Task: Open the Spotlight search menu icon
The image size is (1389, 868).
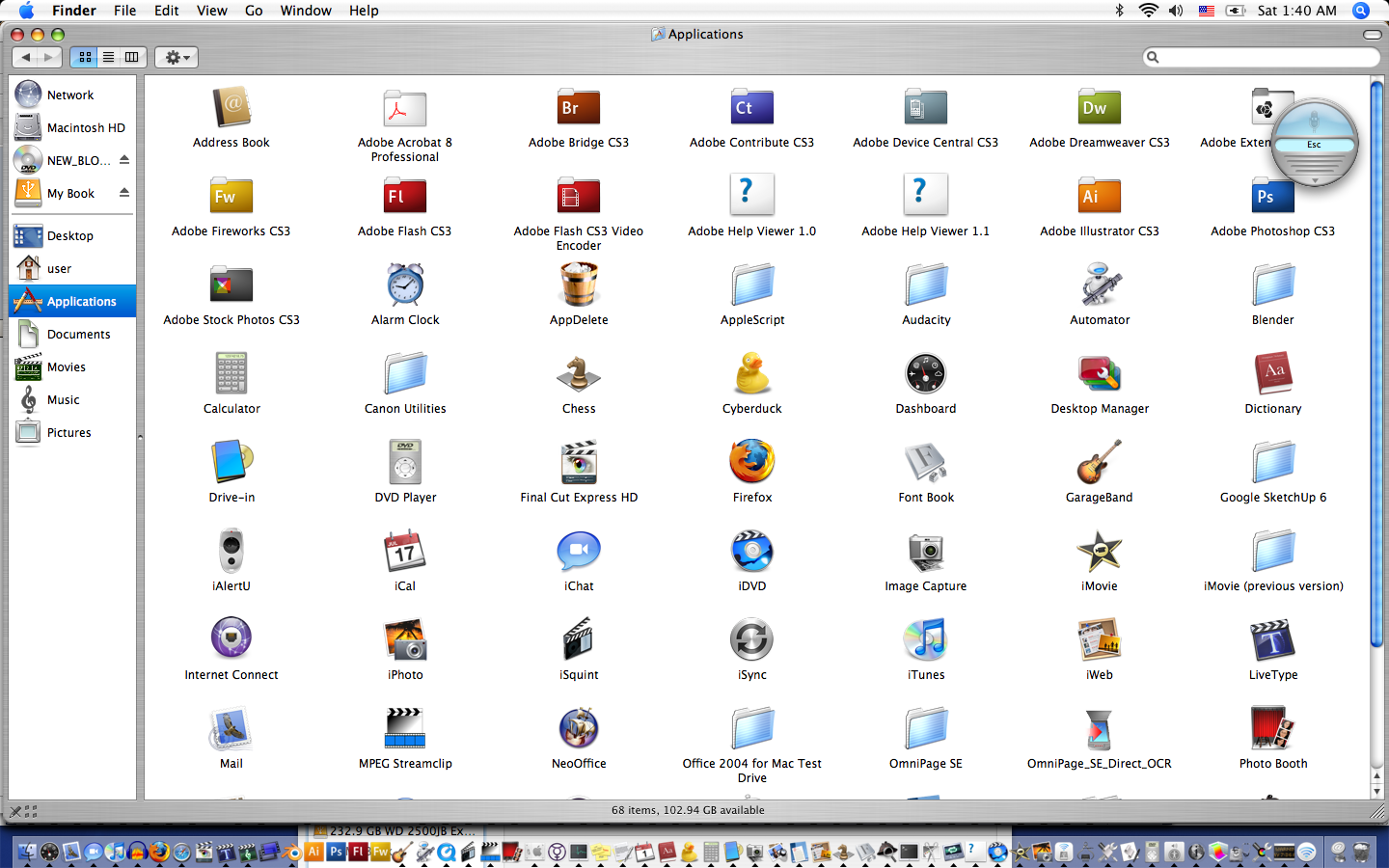Action: [x=1361, y=11]
